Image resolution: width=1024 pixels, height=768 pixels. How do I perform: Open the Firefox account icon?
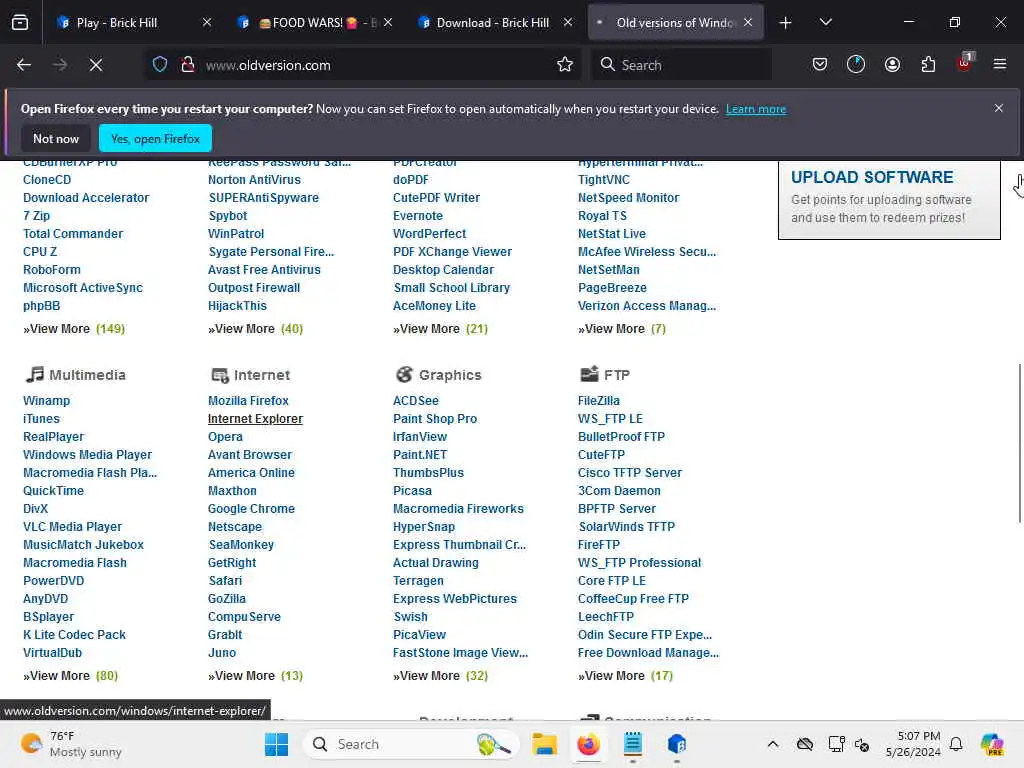[892, 65]
